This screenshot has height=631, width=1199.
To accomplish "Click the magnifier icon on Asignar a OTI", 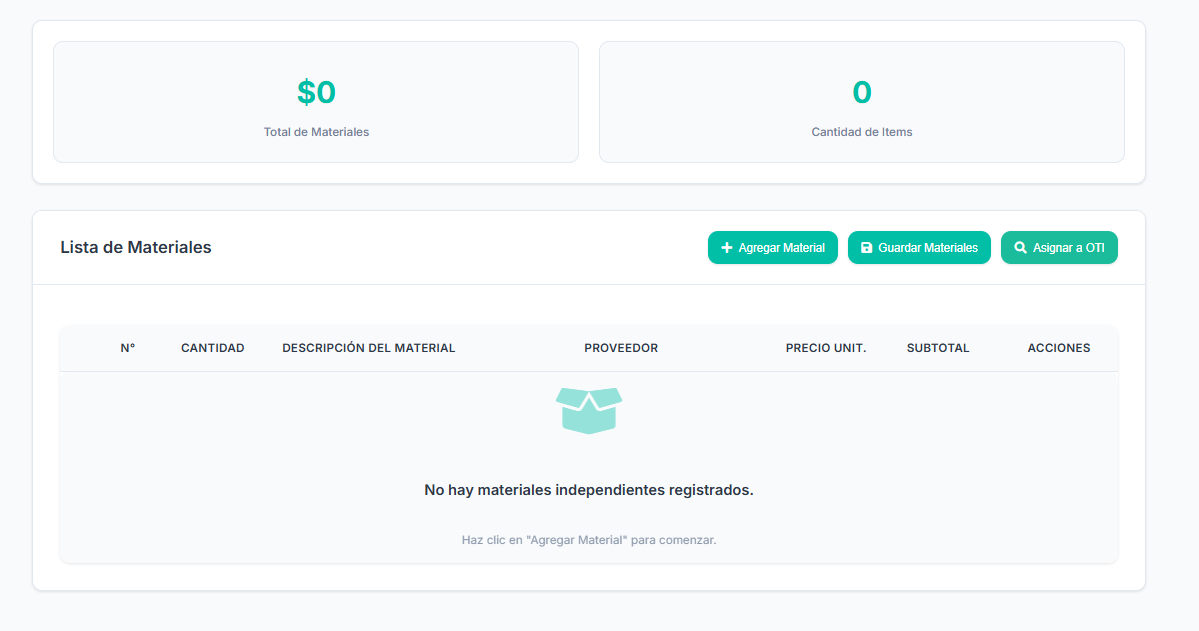I will coord(1020,248).
